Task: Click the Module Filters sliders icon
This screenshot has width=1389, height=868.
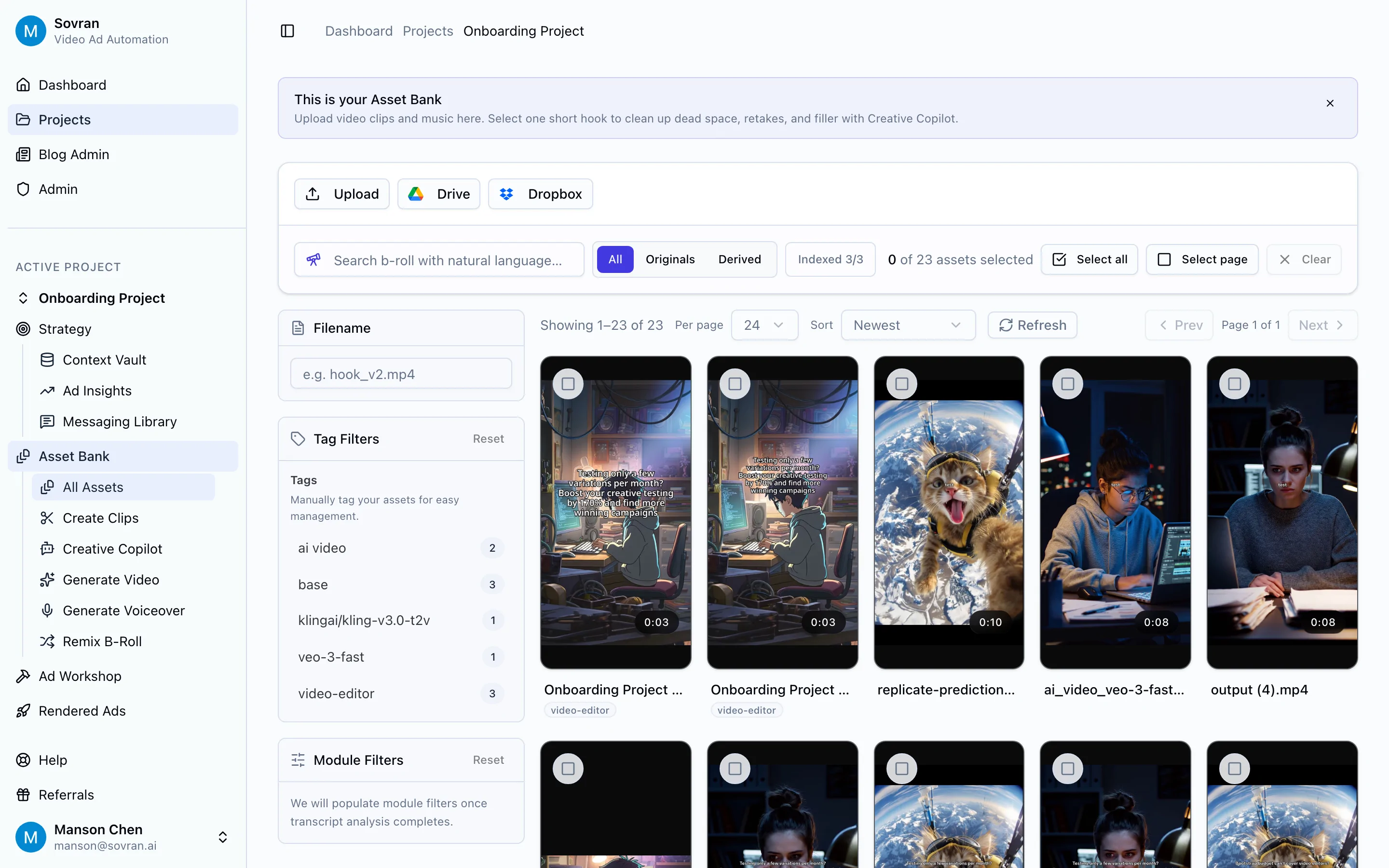Action: click(298, 760)
